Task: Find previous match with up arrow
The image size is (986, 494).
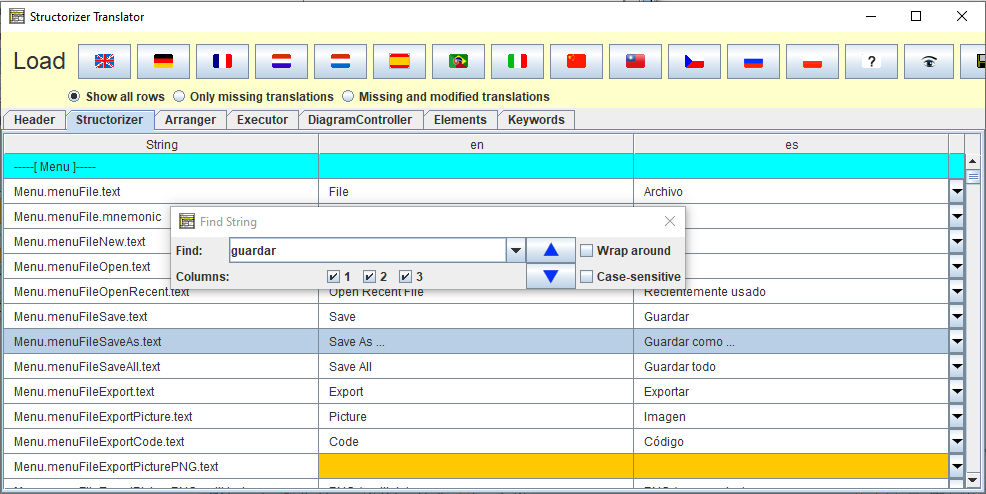Action: [x=551, y=250]
